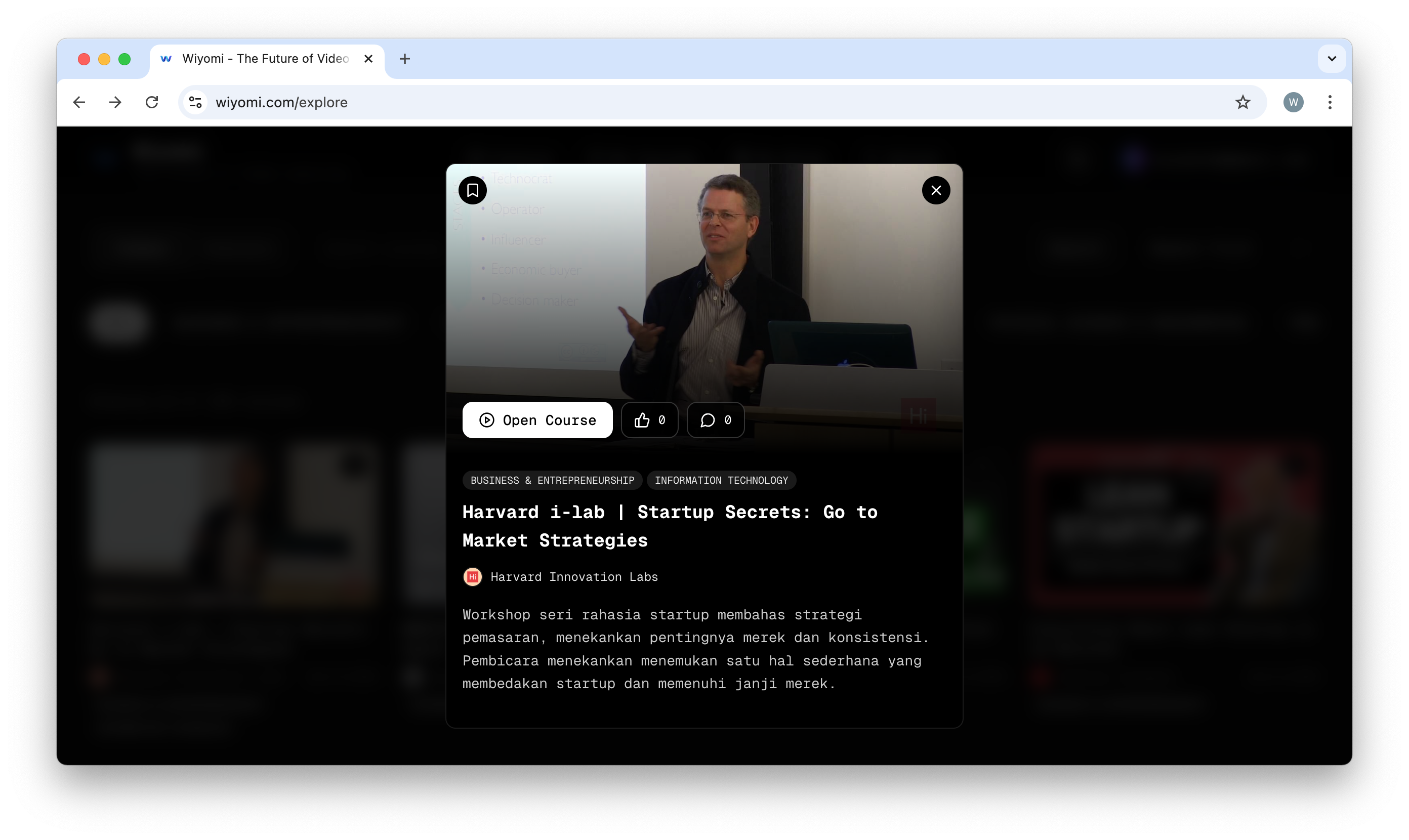Image resolution: width=1409 pixels, height=840 pixels.
Task: Open site information icon in address bar
Action: [196, 102]
